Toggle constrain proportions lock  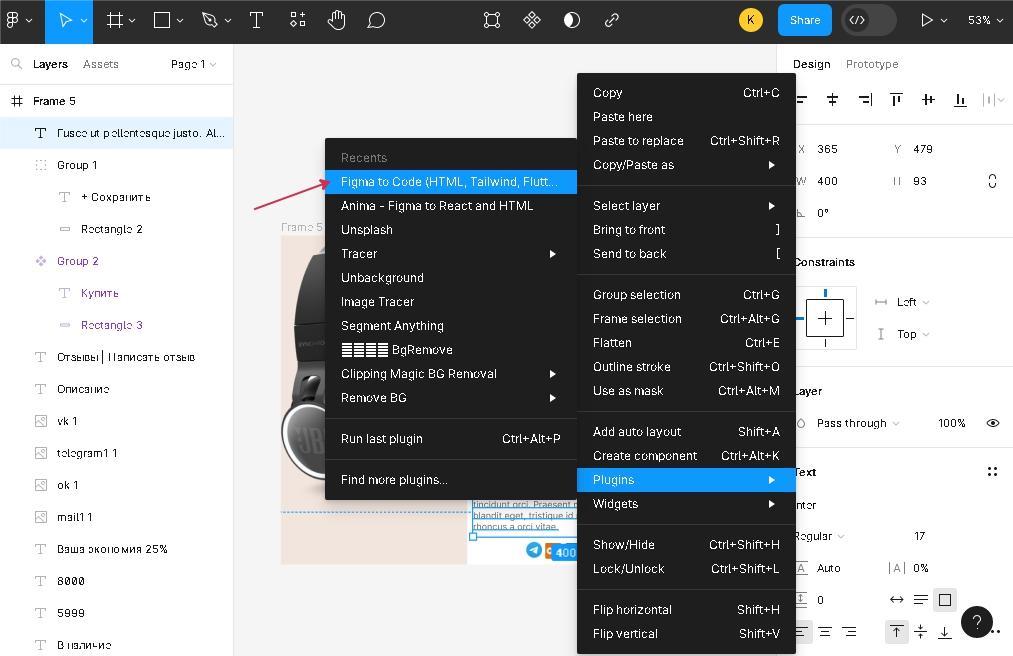click(x=991, y=181)
